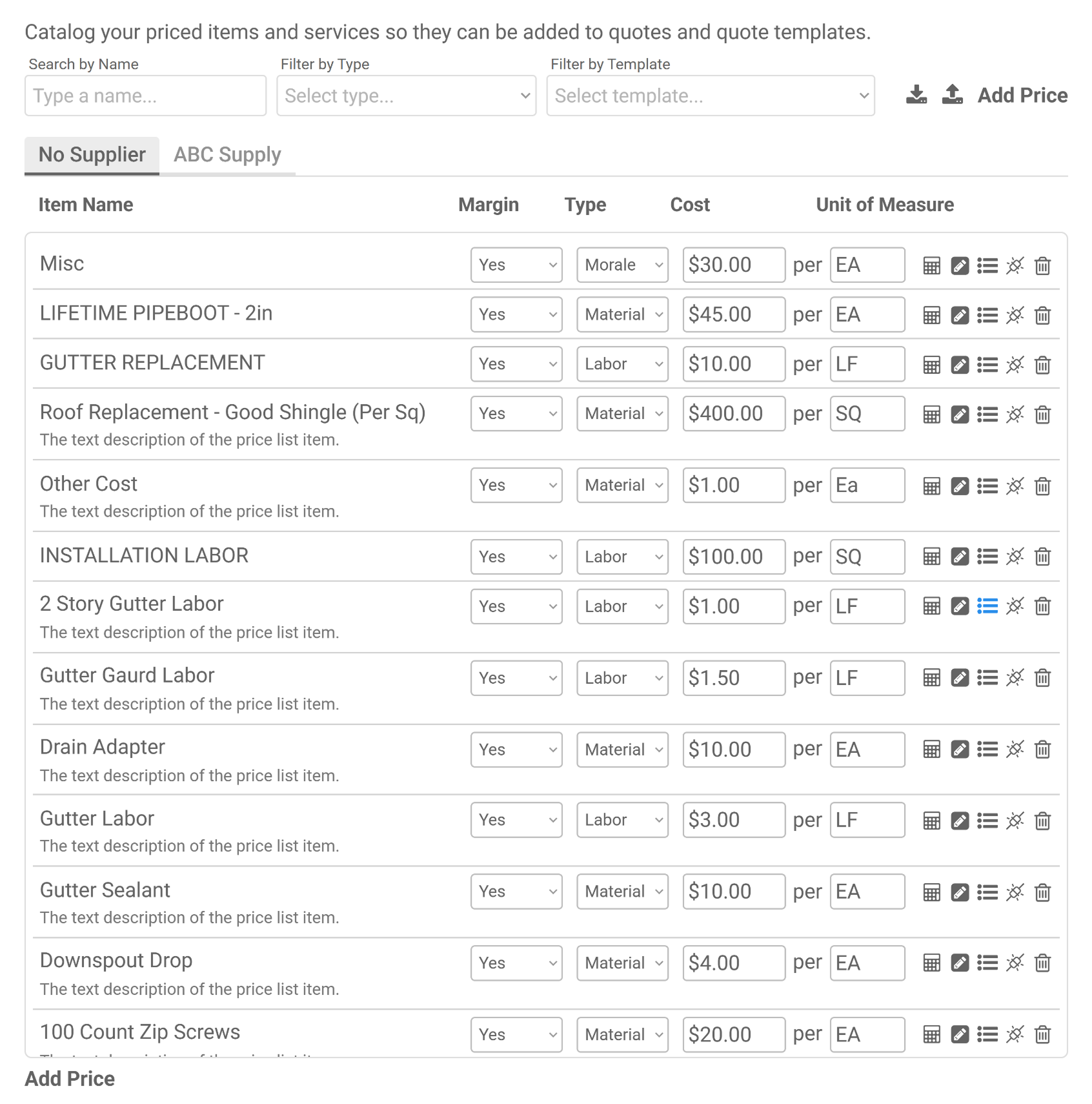The height and width of the screenshot is (1104, 1092).
Task: Switch to the ABC Supply tab
Action: point(227,155)
